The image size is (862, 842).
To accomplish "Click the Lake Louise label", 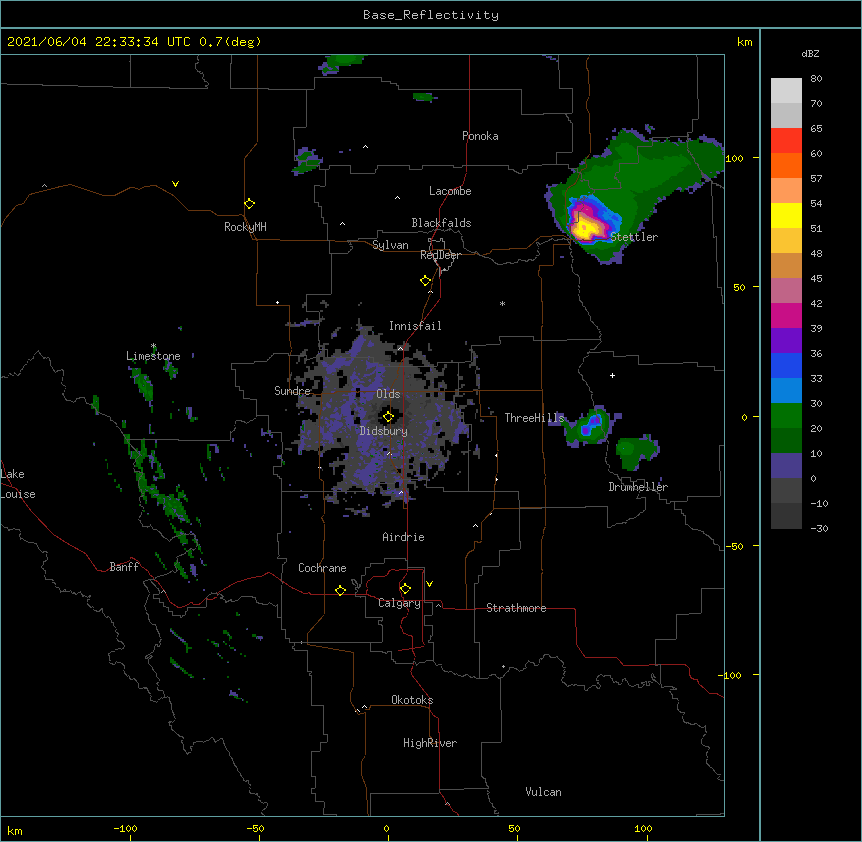I will pos(18,484).
